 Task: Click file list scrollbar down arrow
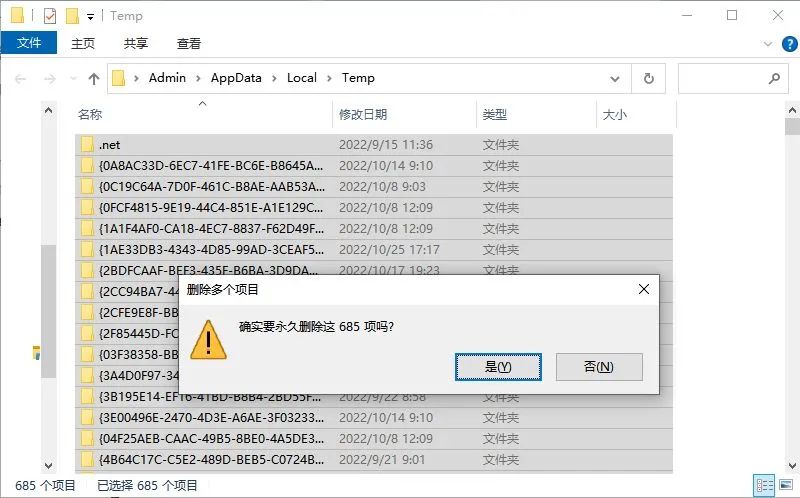pos(792,465)
